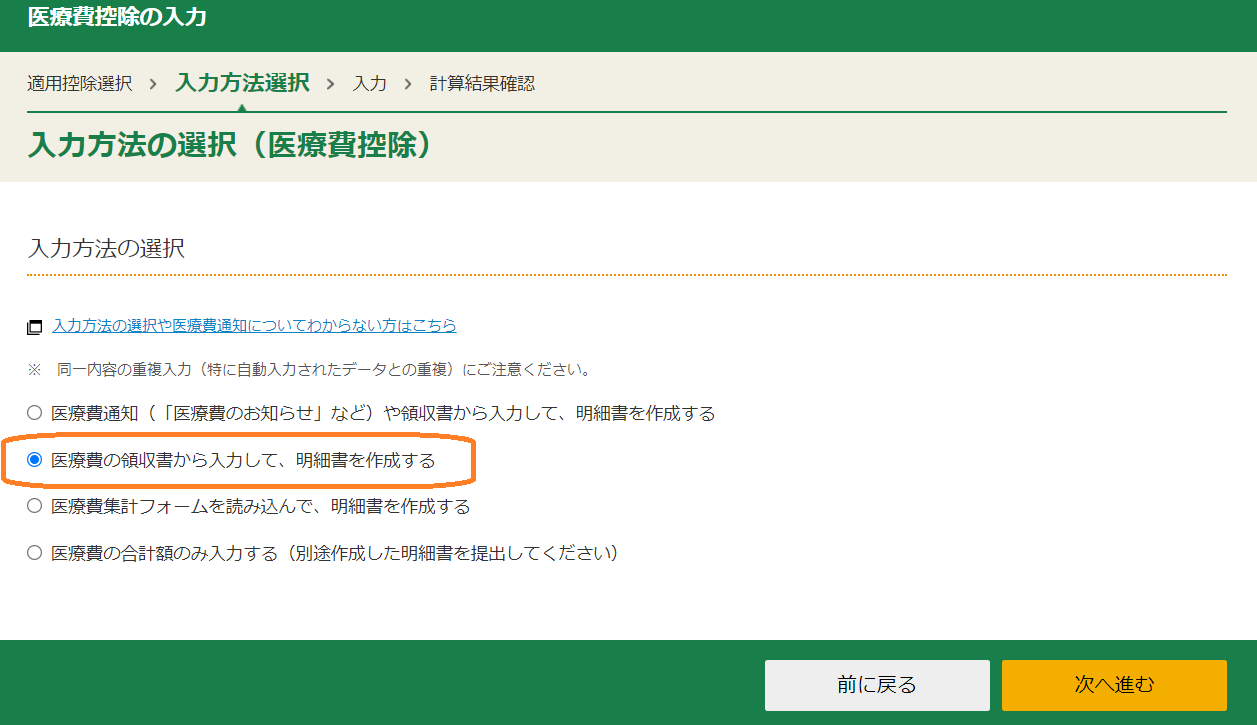Click the chevron arrow after 入力方法選択
This screenshot has height=725, width=1257.
click(x=331, y=84)
